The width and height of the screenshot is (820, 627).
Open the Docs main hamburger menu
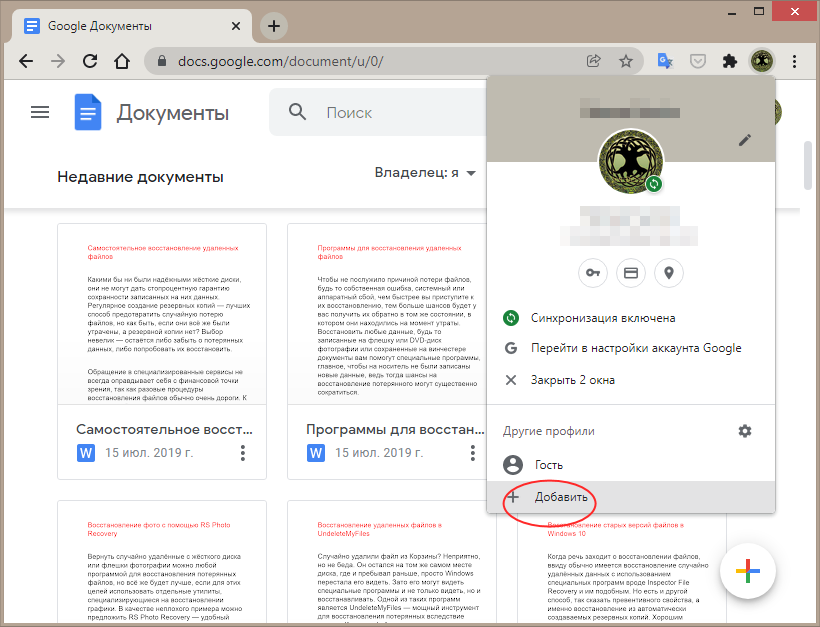click(40, 112)
